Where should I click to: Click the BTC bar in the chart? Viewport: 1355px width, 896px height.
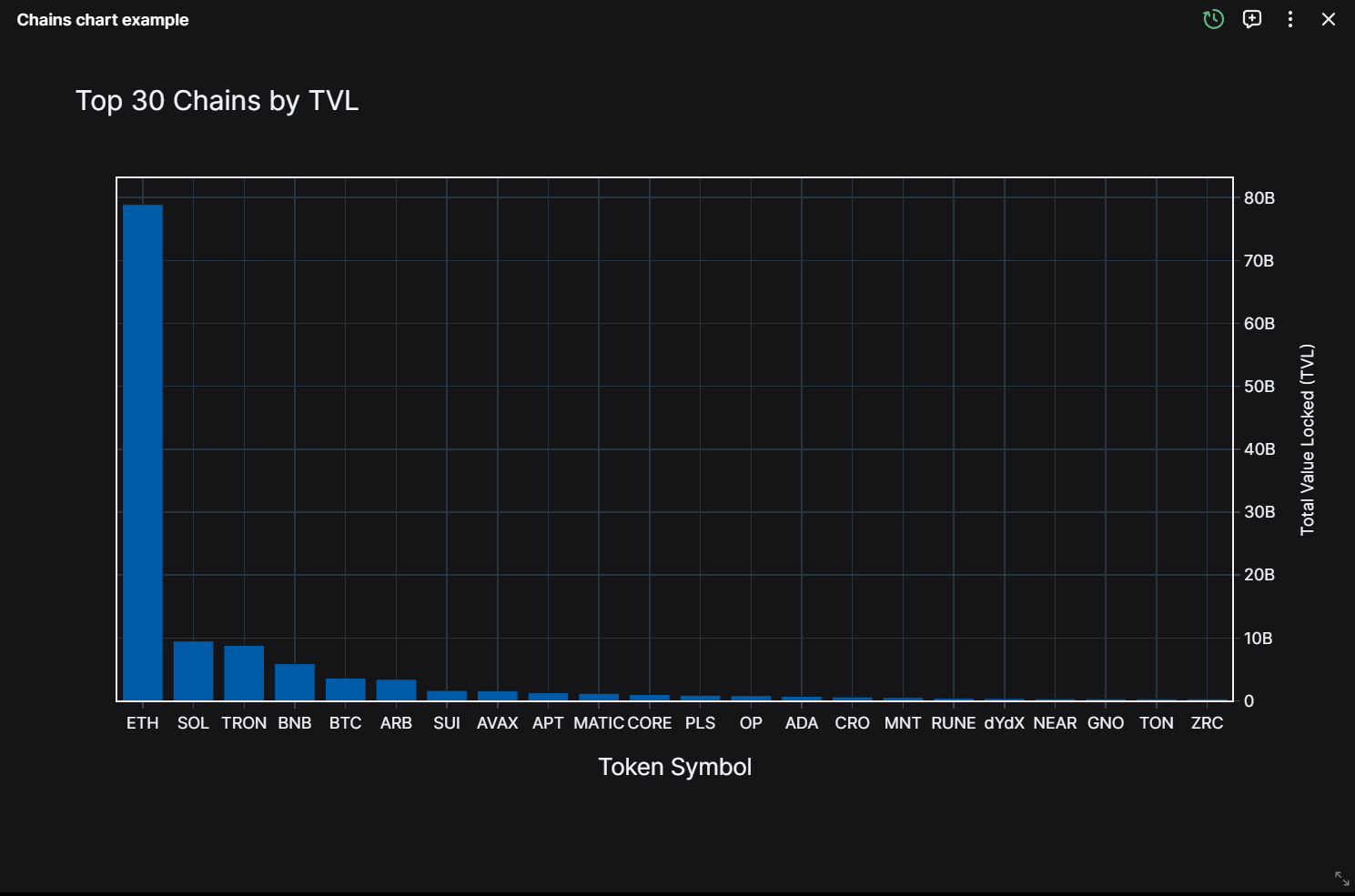click(x=346, y=690)
